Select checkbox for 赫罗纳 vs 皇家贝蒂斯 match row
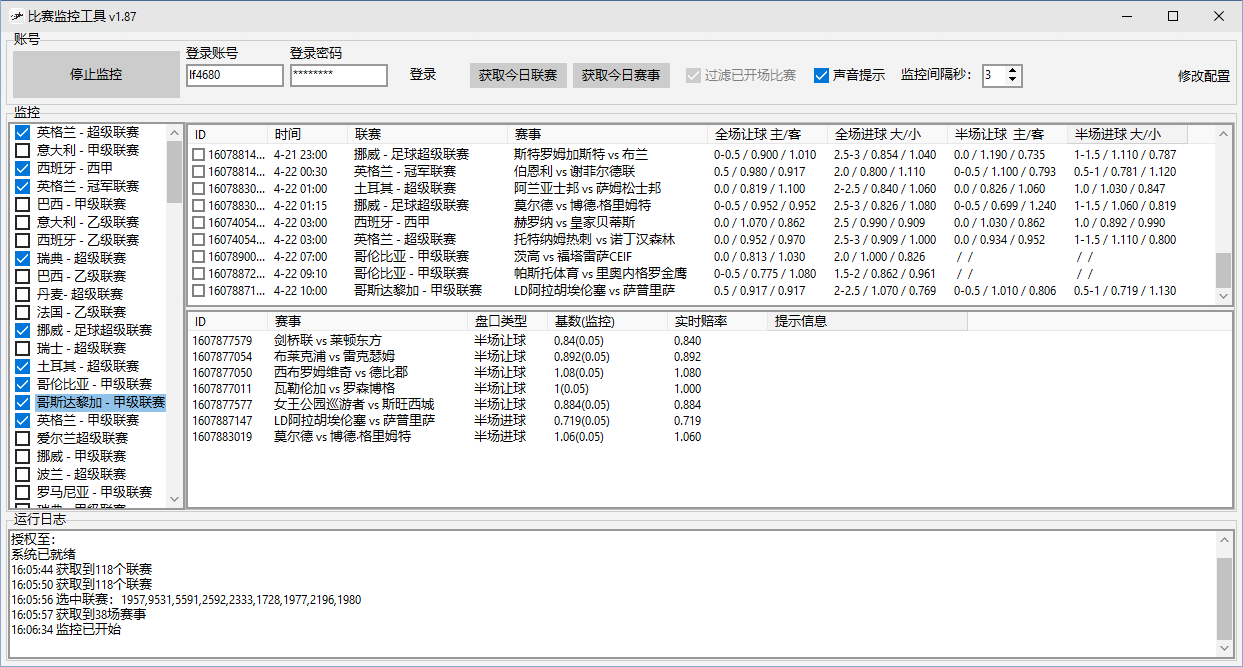Image resolution: width=1243 pixels, height=667 pixels. point(199,223)
